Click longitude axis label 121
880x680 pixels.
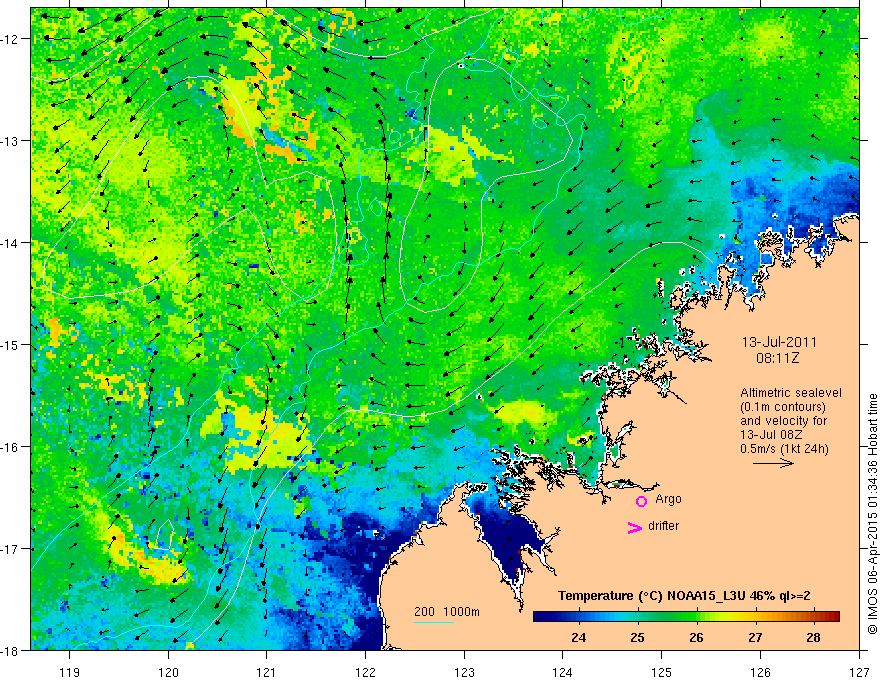267,672
